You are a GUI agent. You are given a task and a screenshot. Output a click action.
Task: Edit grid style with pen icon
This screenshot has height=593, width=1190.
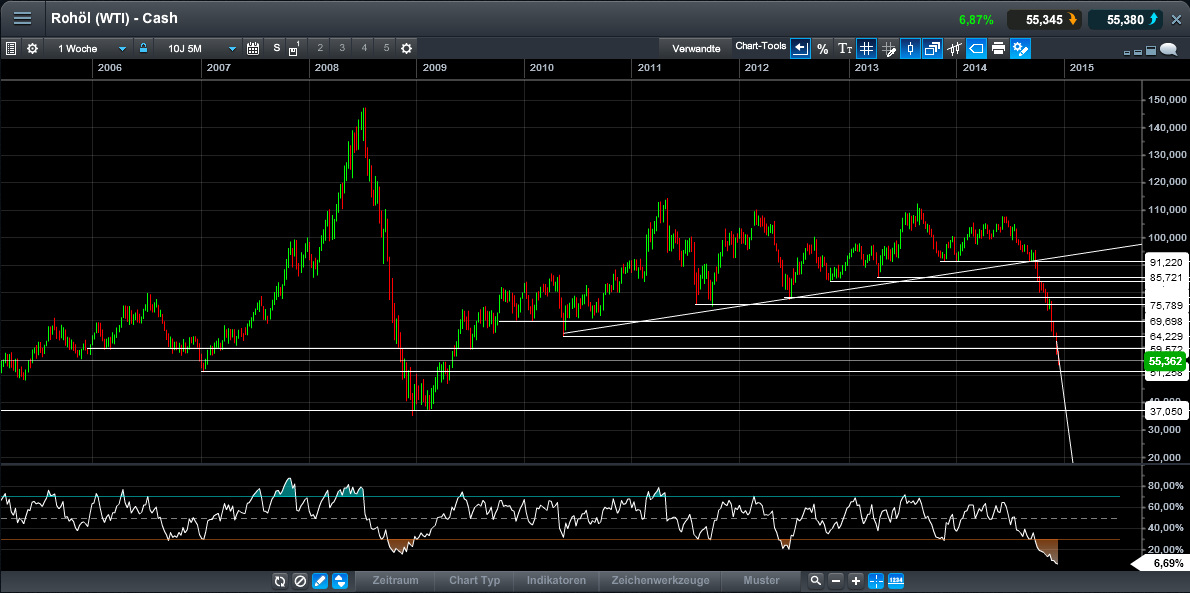pos(889,49)
